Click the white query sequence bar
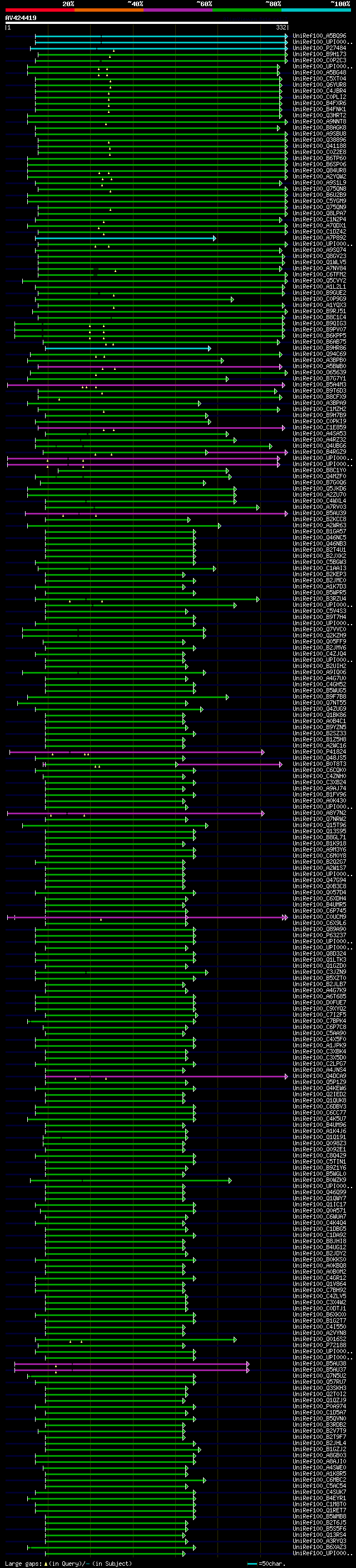 pyautogui.click(x=147, y=22)
